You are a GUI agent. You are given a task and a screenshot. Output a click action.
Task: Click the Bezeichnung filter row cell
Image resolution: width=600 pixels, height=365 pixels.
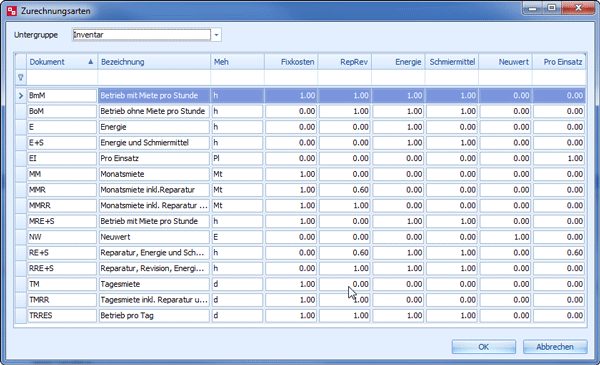point(154,78)
